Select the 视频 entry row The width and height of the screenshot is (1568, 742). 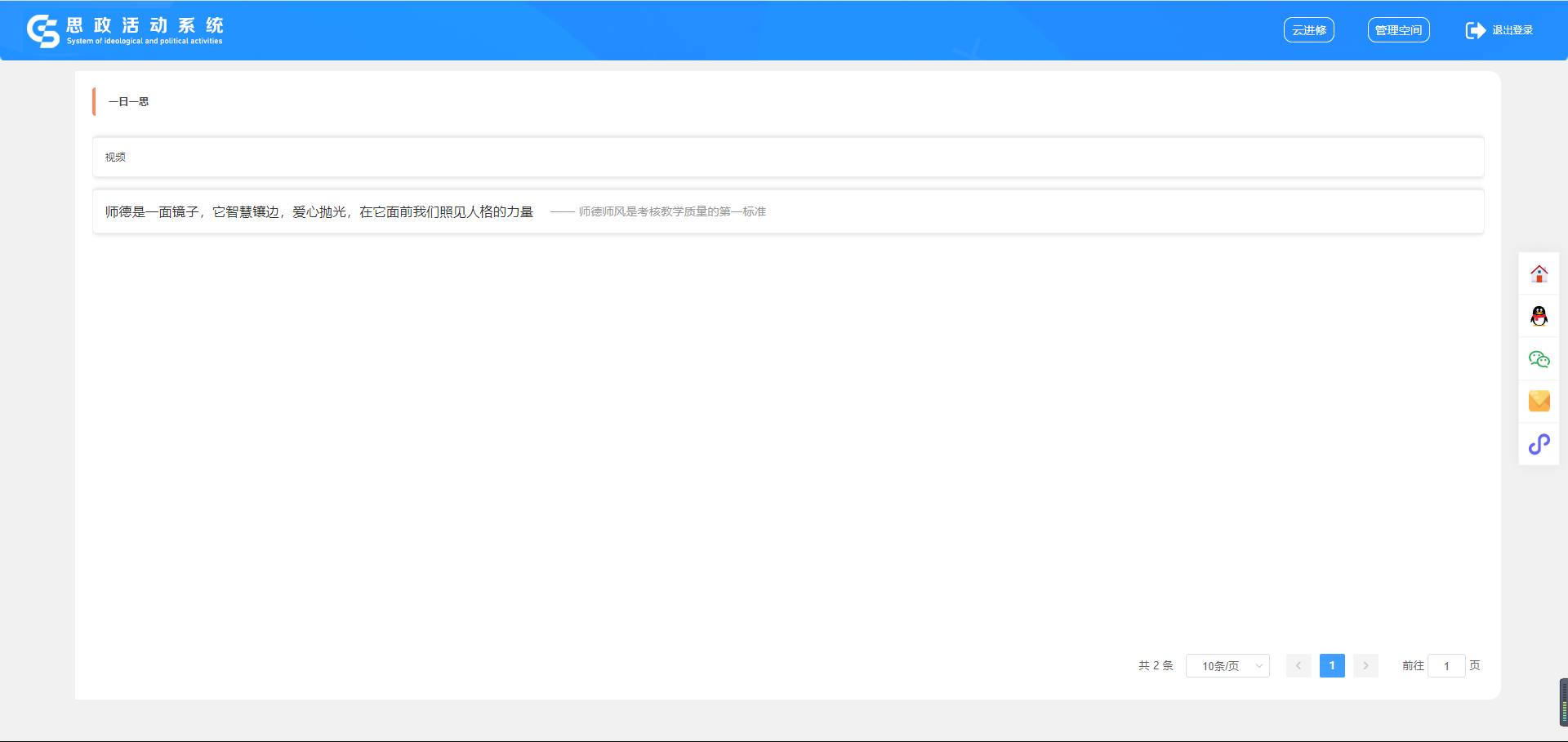(115, 157)
